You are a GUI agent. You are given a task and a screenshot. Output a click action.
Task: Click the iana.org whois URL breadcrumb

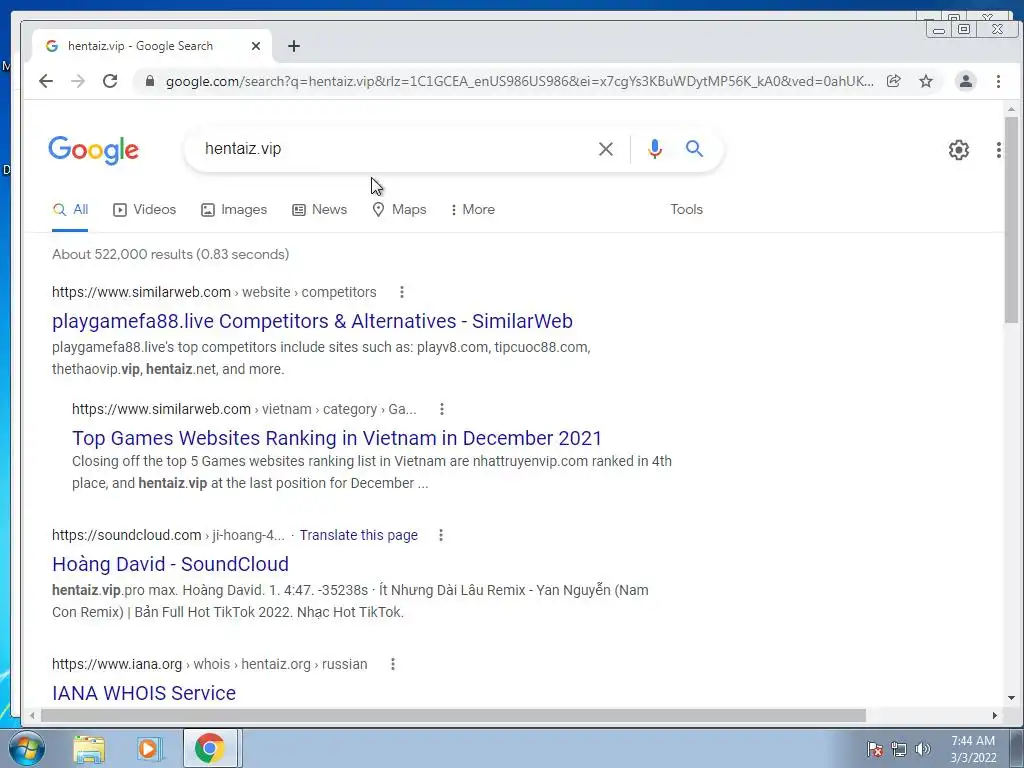[210, 664]
